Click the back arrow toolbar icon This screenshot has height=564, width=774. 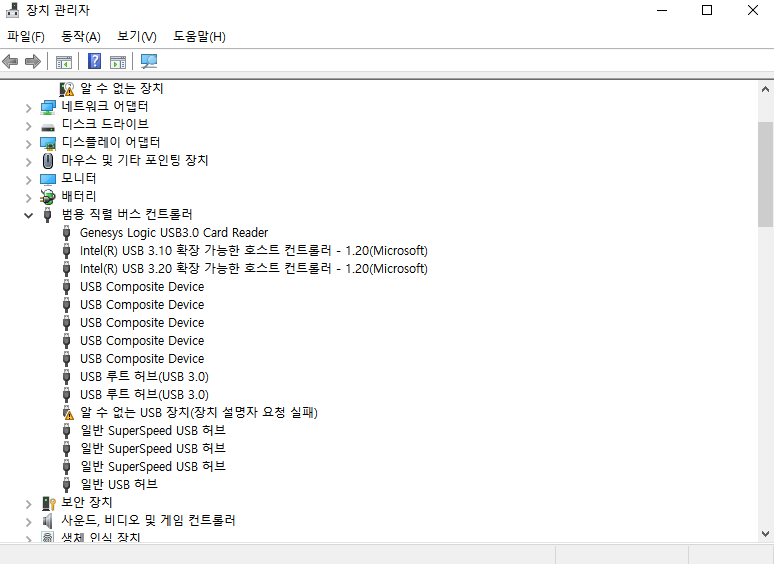pyautogui.click(x=10, y=62)
